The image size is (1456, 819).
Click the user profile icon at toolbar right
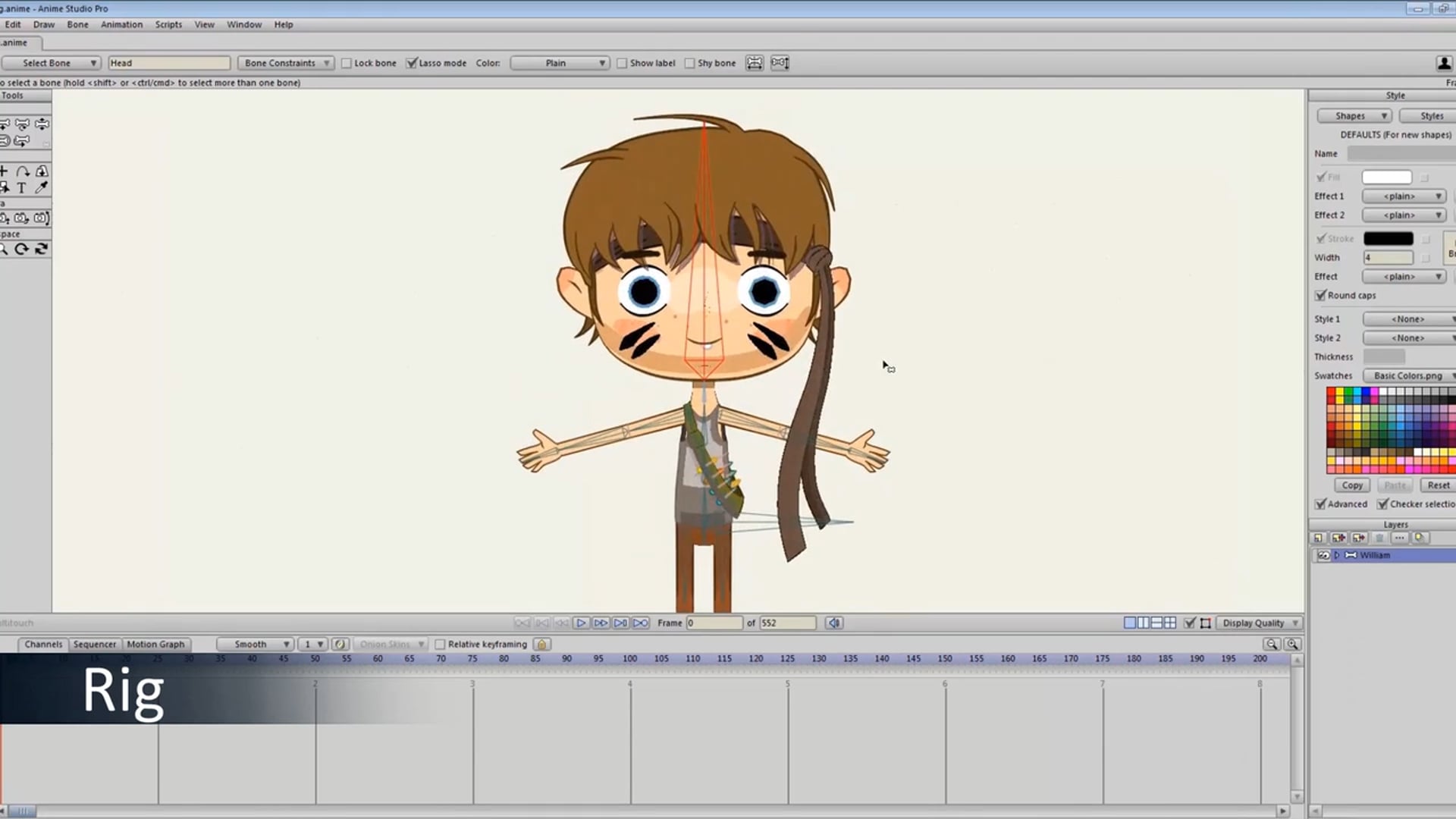[1444, 63]
